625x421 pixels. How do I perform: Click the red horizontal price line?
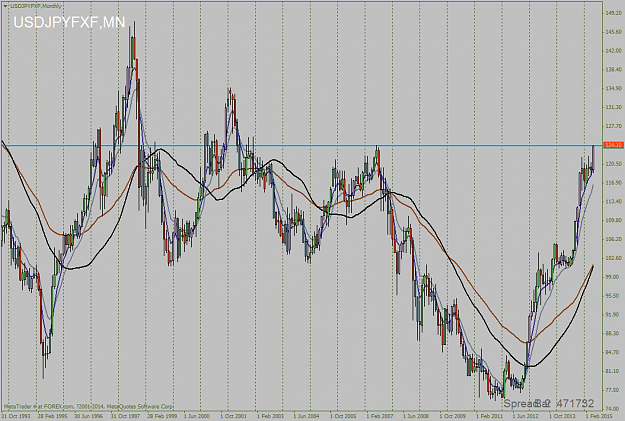[x=302, y=146]
